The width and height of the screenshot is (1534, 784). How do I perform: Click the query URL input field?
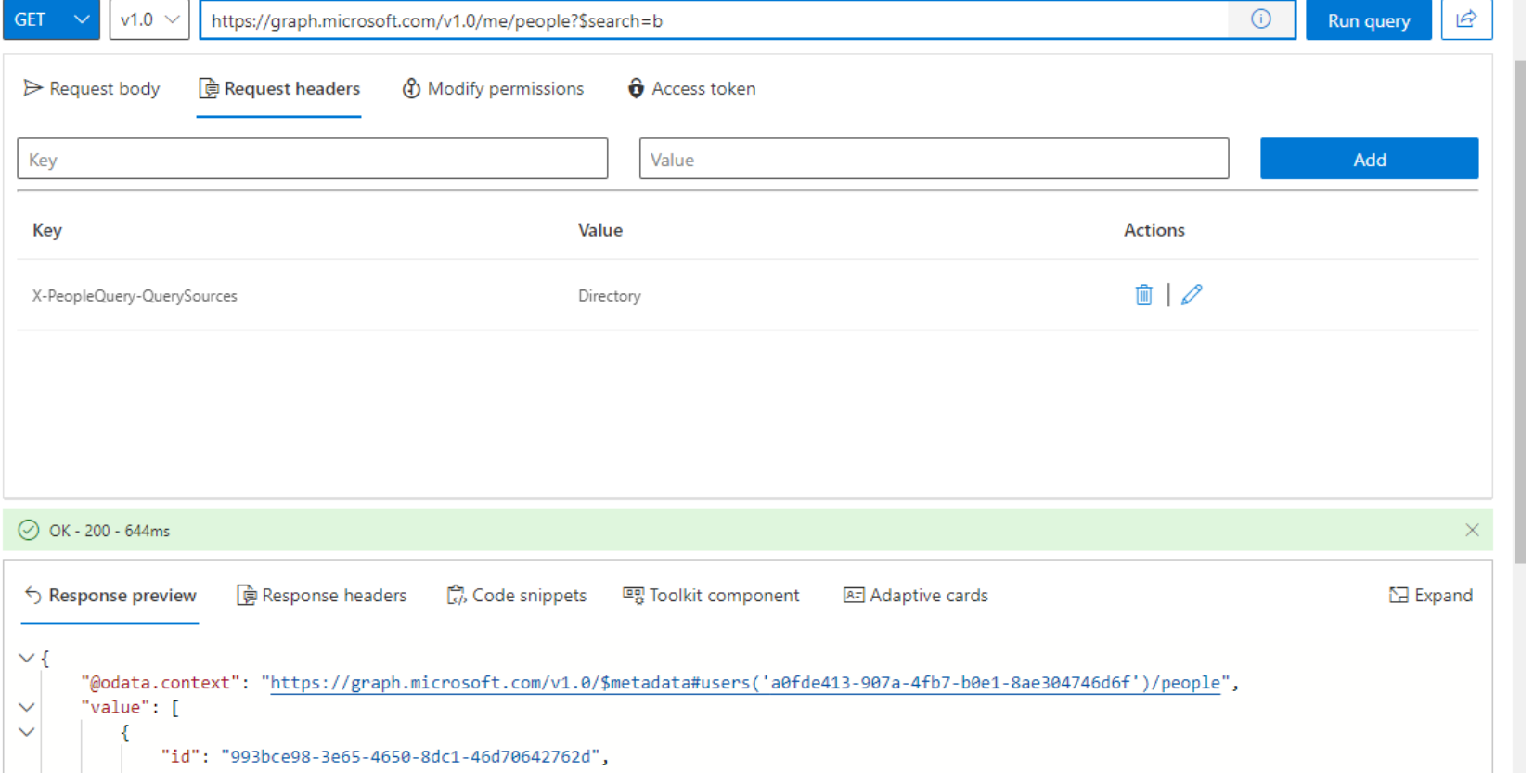click(x=715, y=20)
